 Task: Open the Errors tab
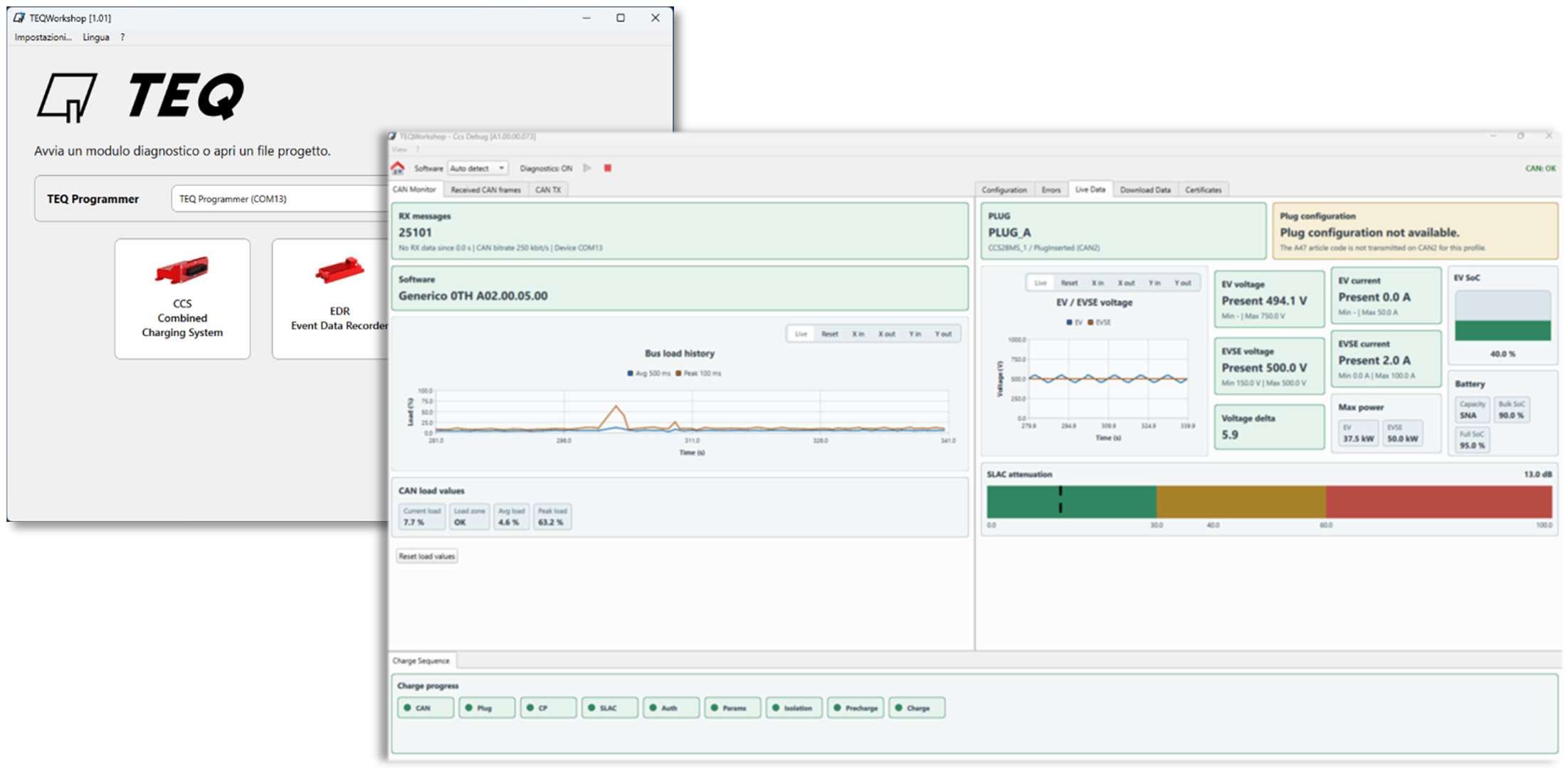coord(1051,190)
